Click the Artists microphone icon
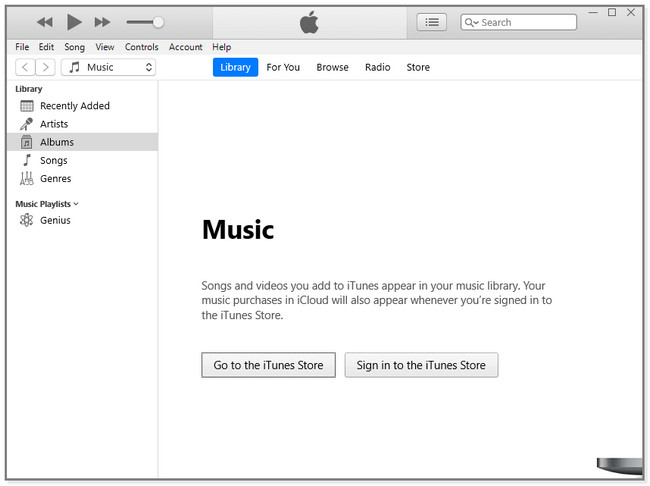Image resolution: width=650 pixels, height=486 pixels. click(27, 124)
